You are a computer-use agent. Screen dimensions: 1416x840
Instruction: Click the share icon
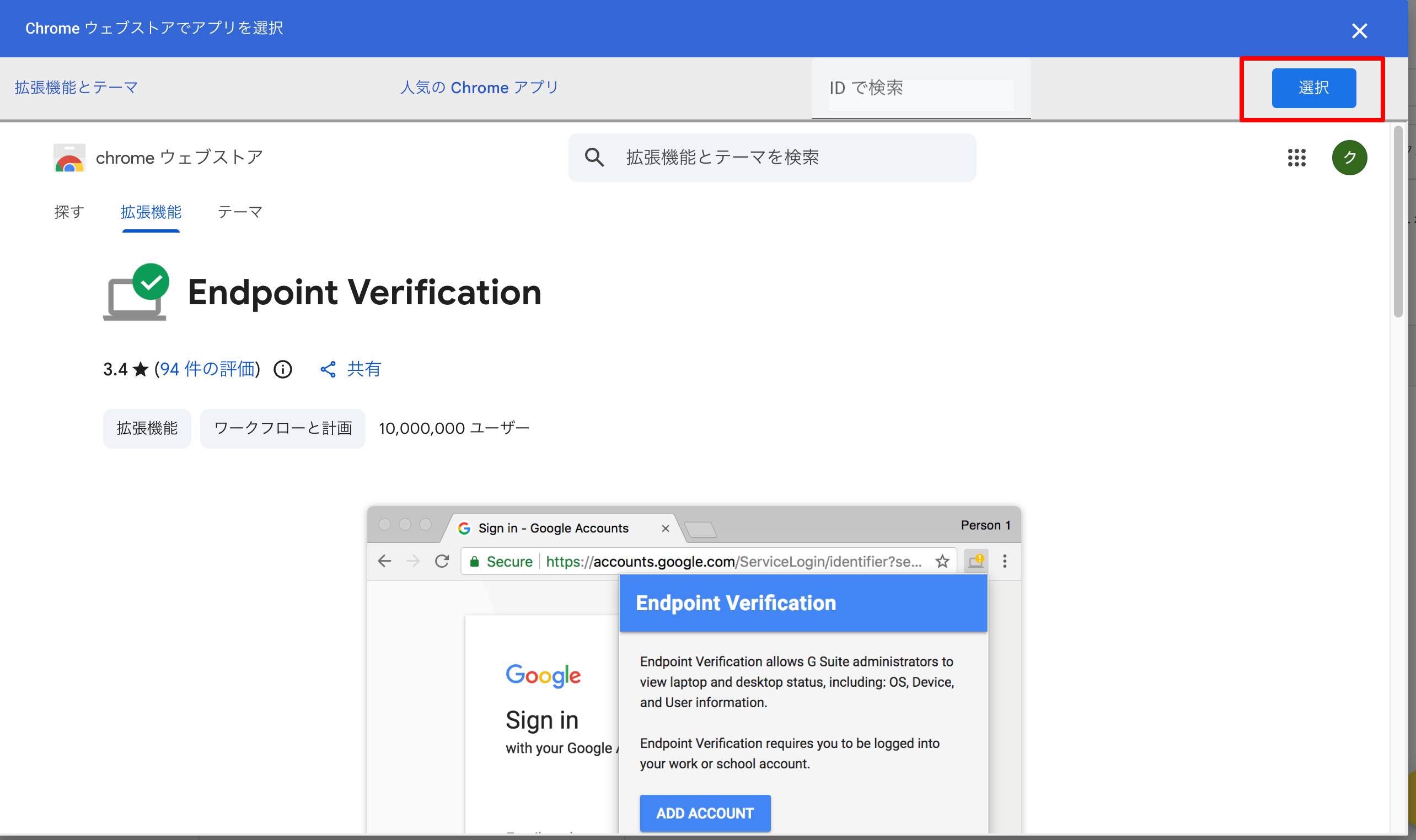[x=328, y=370]
